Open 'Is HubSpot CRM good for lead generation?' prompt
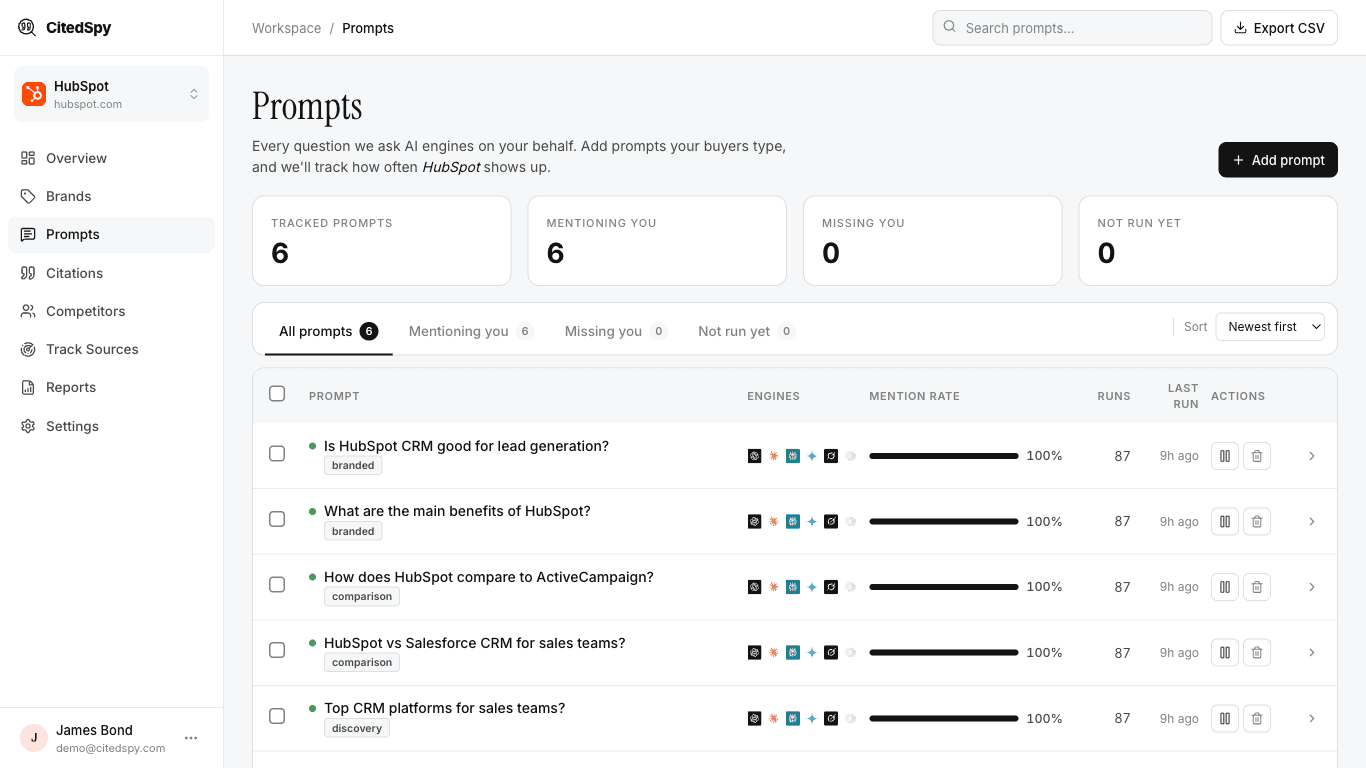This screenshot has height=768, width=1366. pyautogui.click(x=466, y=446)
